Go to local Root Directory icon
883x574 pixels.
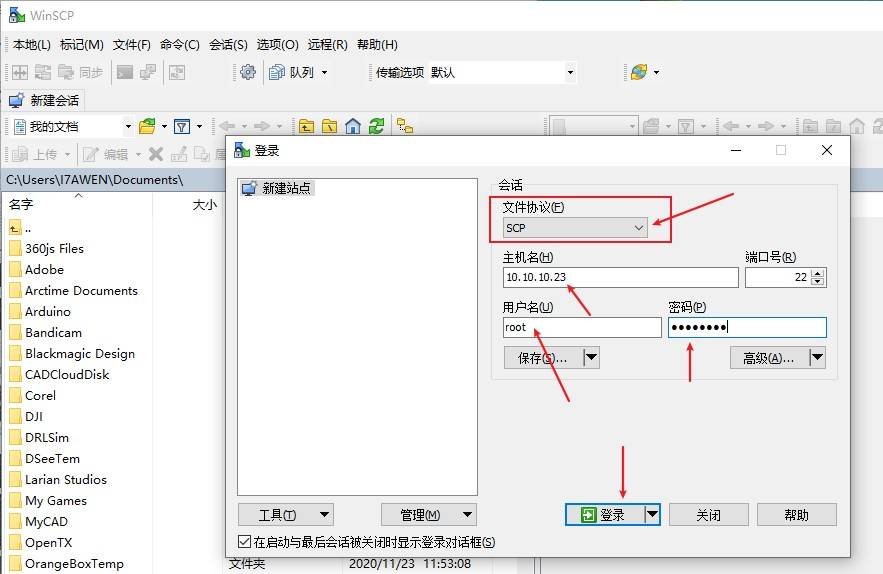pos(329,126)
